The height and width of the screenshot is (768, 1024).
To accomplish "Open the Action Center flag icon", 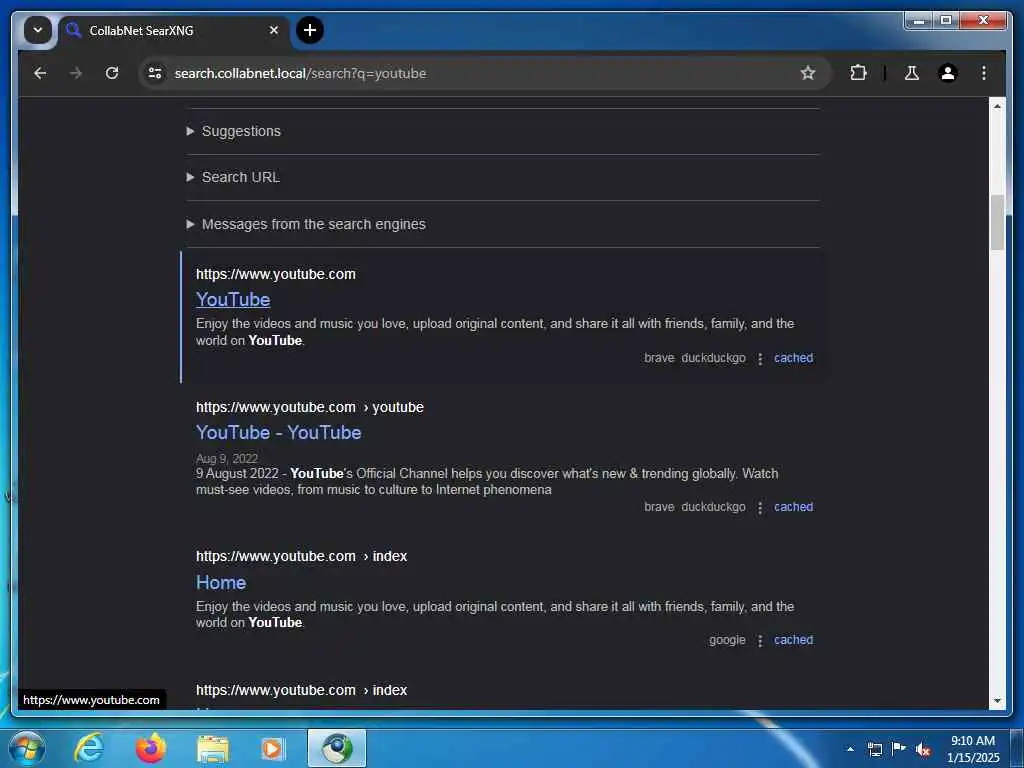I will point(899,749).
